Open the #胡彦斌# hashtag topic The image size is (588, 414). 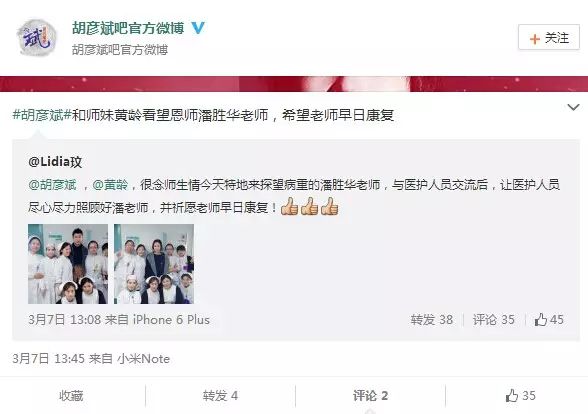pyautogui.click(x=42, y=115)
